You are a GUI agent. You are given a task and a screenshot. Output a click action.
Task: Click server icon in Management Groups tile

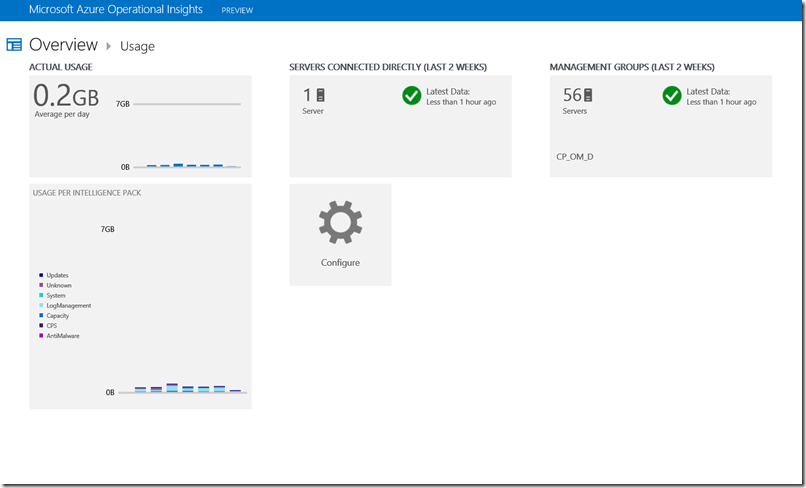(588, 95)
